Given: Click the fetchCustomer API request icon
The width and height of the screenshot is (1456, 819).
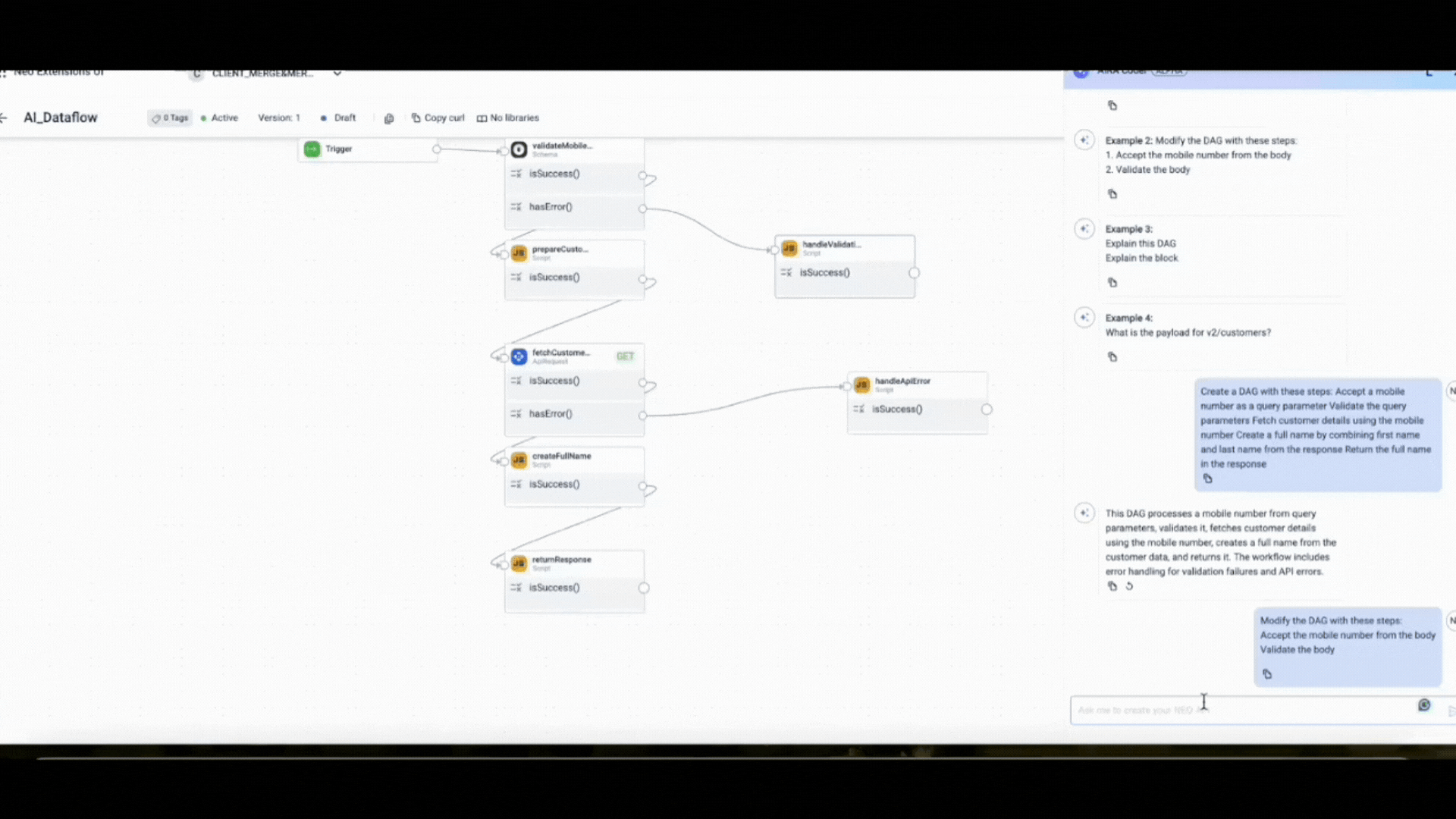Looking at the screenshot, I should [x=519, y=356].
